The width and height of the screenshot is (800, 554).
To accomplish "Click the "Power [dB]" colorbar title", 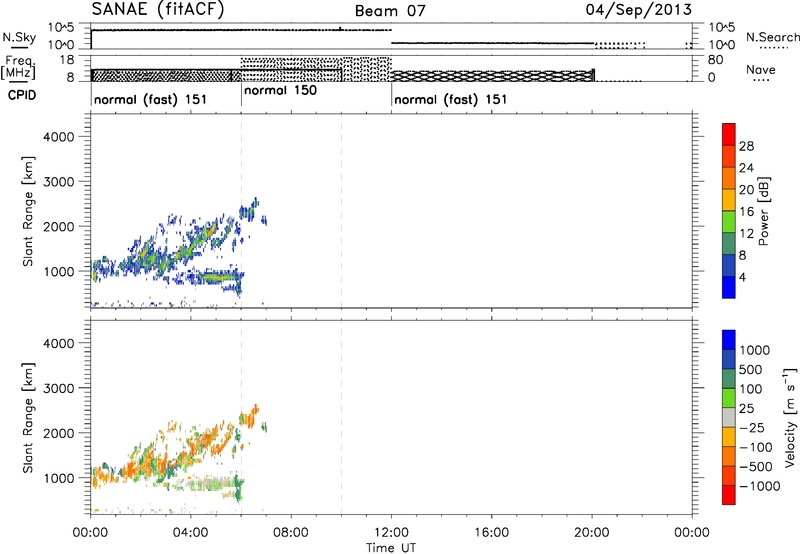I will pos(763,211).
